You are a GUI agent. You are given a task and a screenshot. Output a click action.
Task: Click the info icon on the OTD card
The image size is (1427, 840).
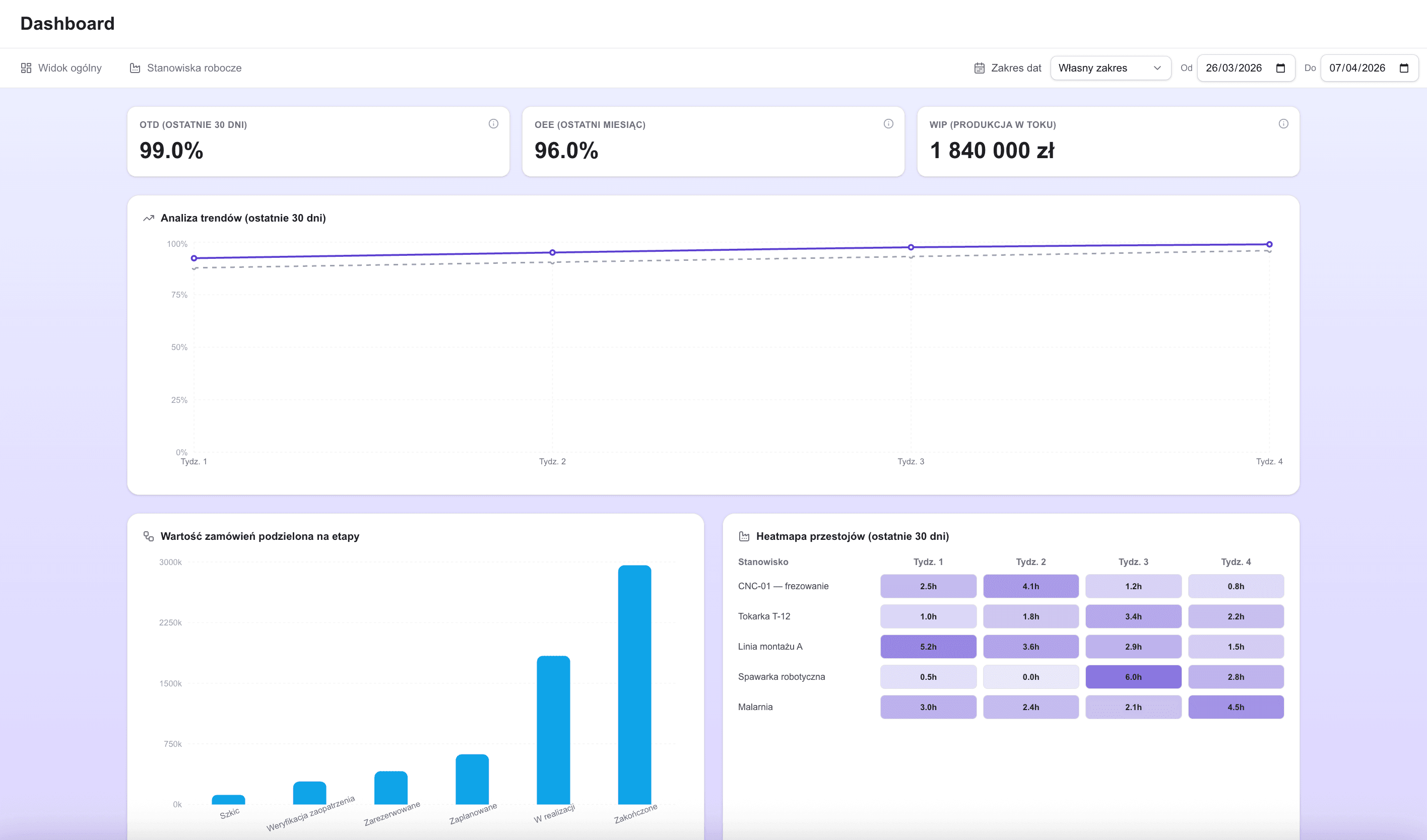click(493, 123)
